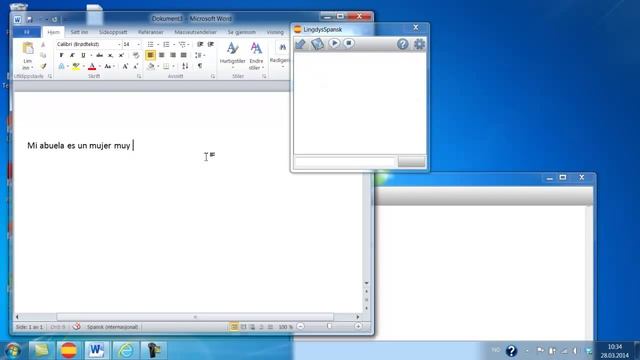The image size is (640, 360).
Task: Open the Endre stiler menu
Action: (x=256, y=56)
